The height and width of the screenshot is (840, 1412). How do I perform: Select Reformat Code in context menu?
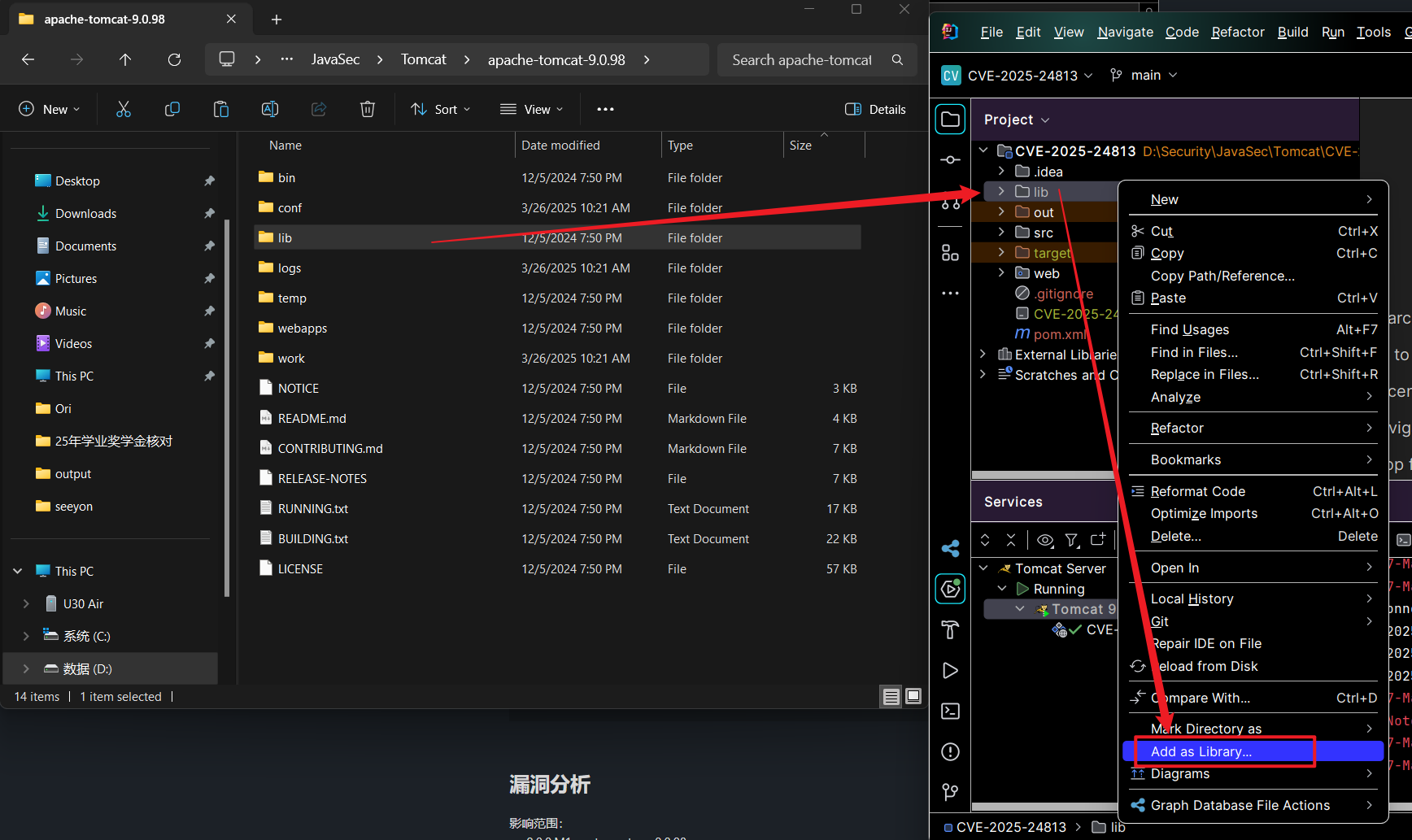[x=1253, y=491]
